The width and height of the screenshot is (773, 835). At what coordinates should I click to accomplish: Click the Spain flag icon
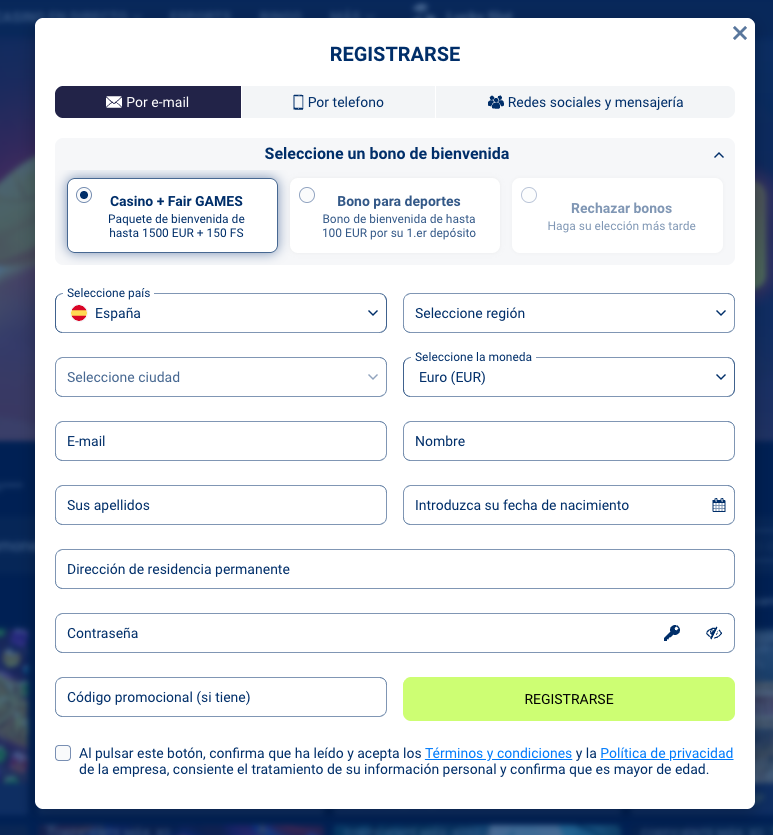[x=79, y=313]
